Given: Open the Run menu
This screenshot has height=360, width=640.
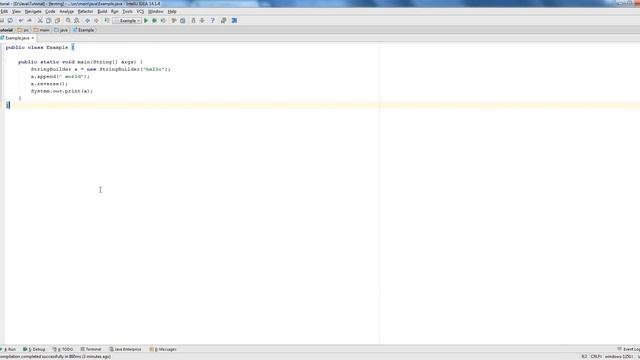Looking at the screenshot, I should (115, 11).
